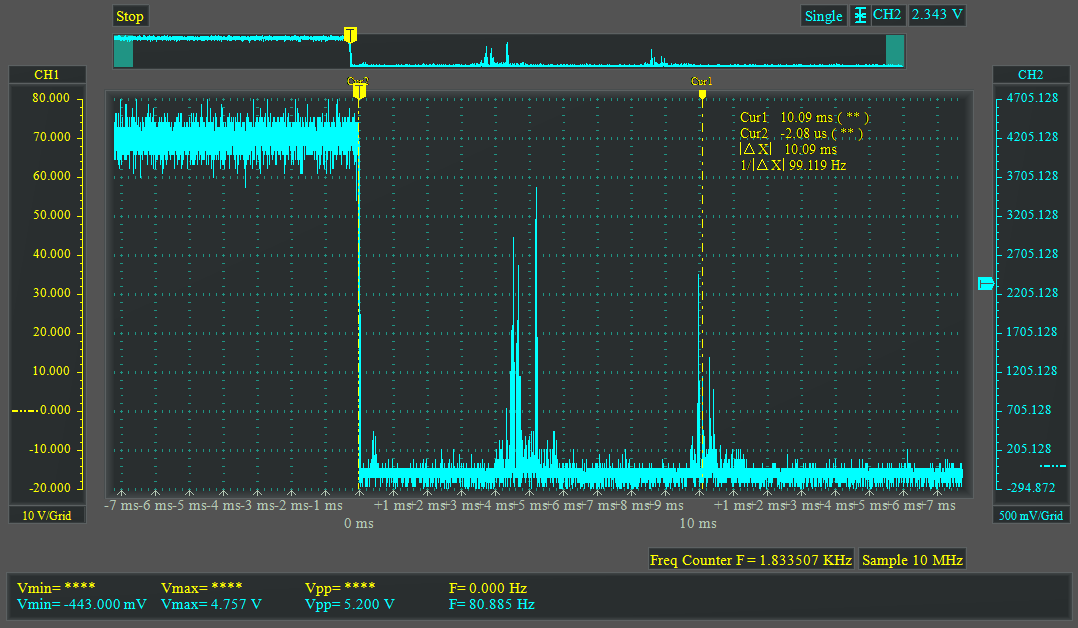Click the 4705.128 CH2 scale value
This screenshot has height=628, width=1078.
click(x=1032, y=98)
